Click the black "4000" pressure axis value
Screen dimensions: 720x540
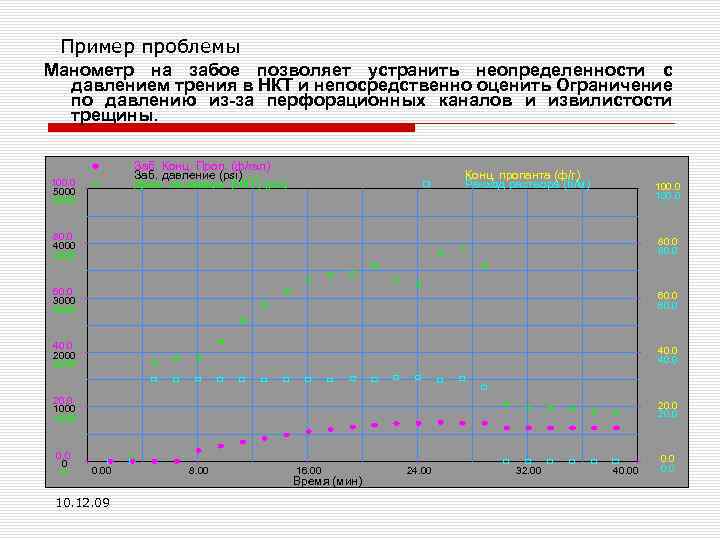coord(64,246)
